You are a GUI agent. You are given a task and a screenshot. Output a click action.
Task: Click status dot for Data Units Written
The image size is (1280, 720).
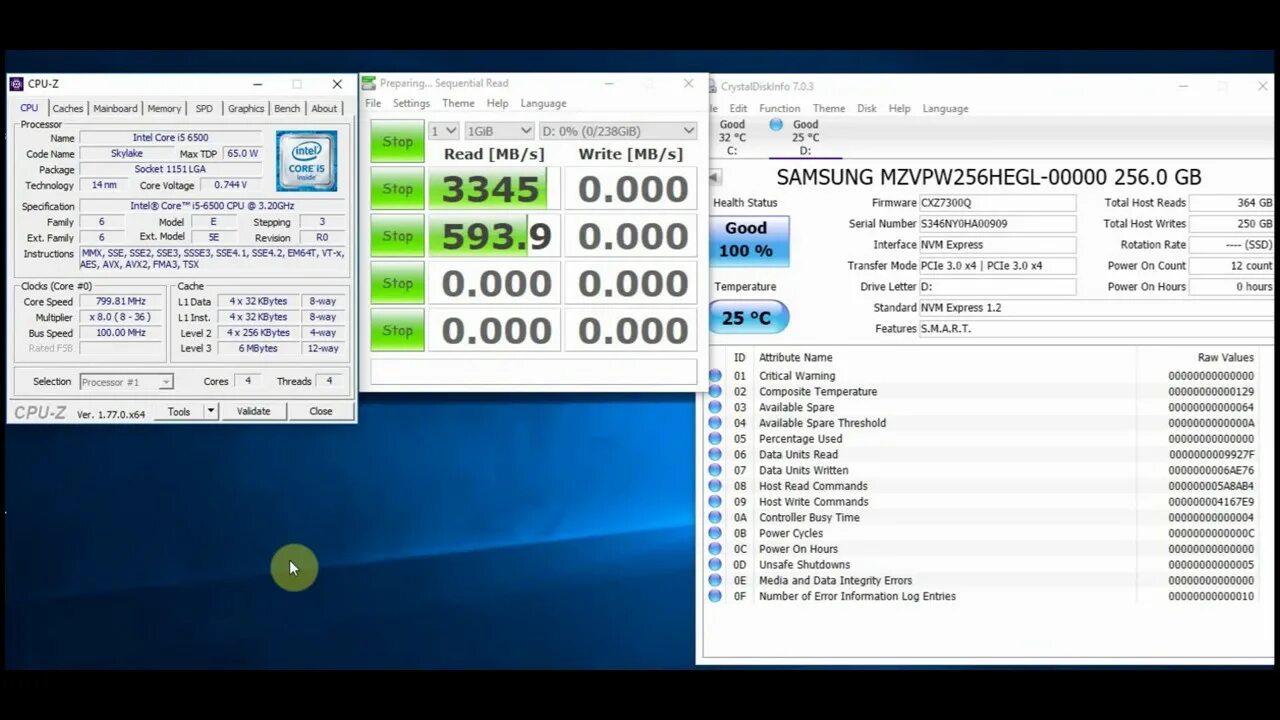point(715,470)
